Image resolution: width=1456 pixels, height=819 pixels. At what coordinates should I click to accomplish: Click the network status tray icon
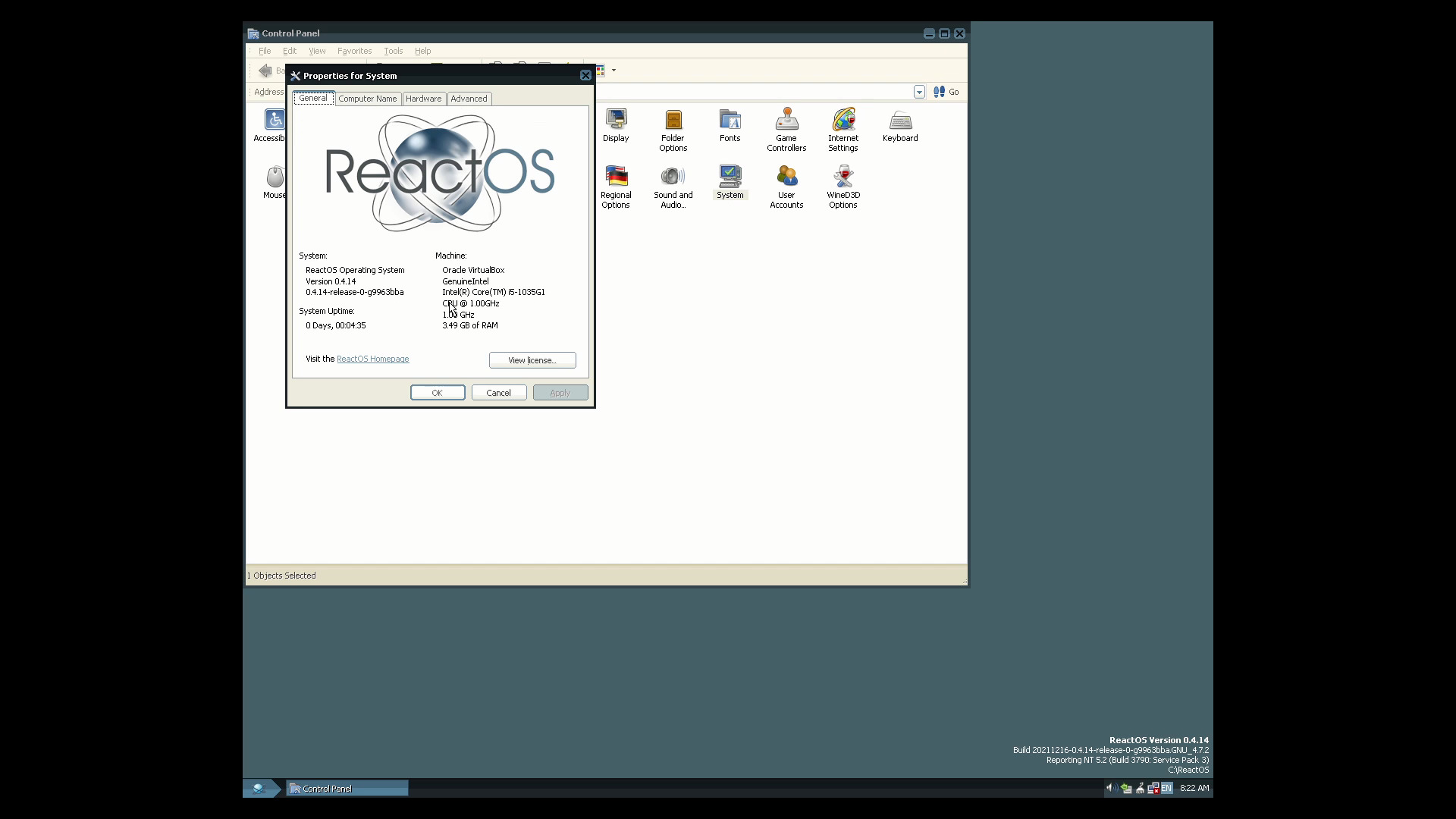1153,789
